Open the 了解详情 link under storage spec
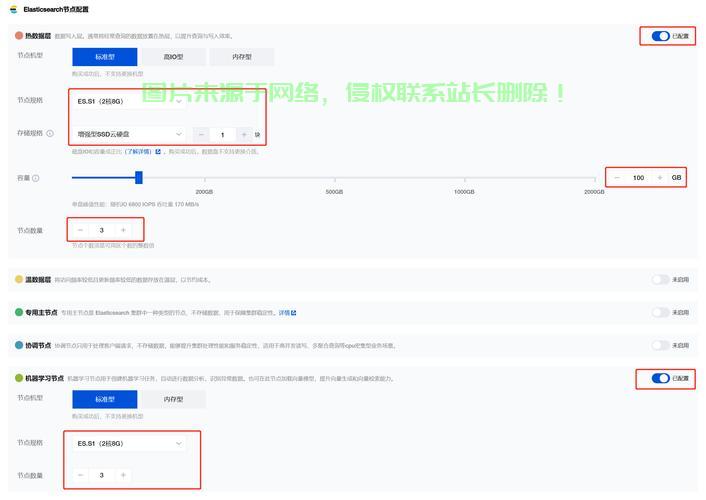Viewport: 706px width, 500px height. click(139, 151)
